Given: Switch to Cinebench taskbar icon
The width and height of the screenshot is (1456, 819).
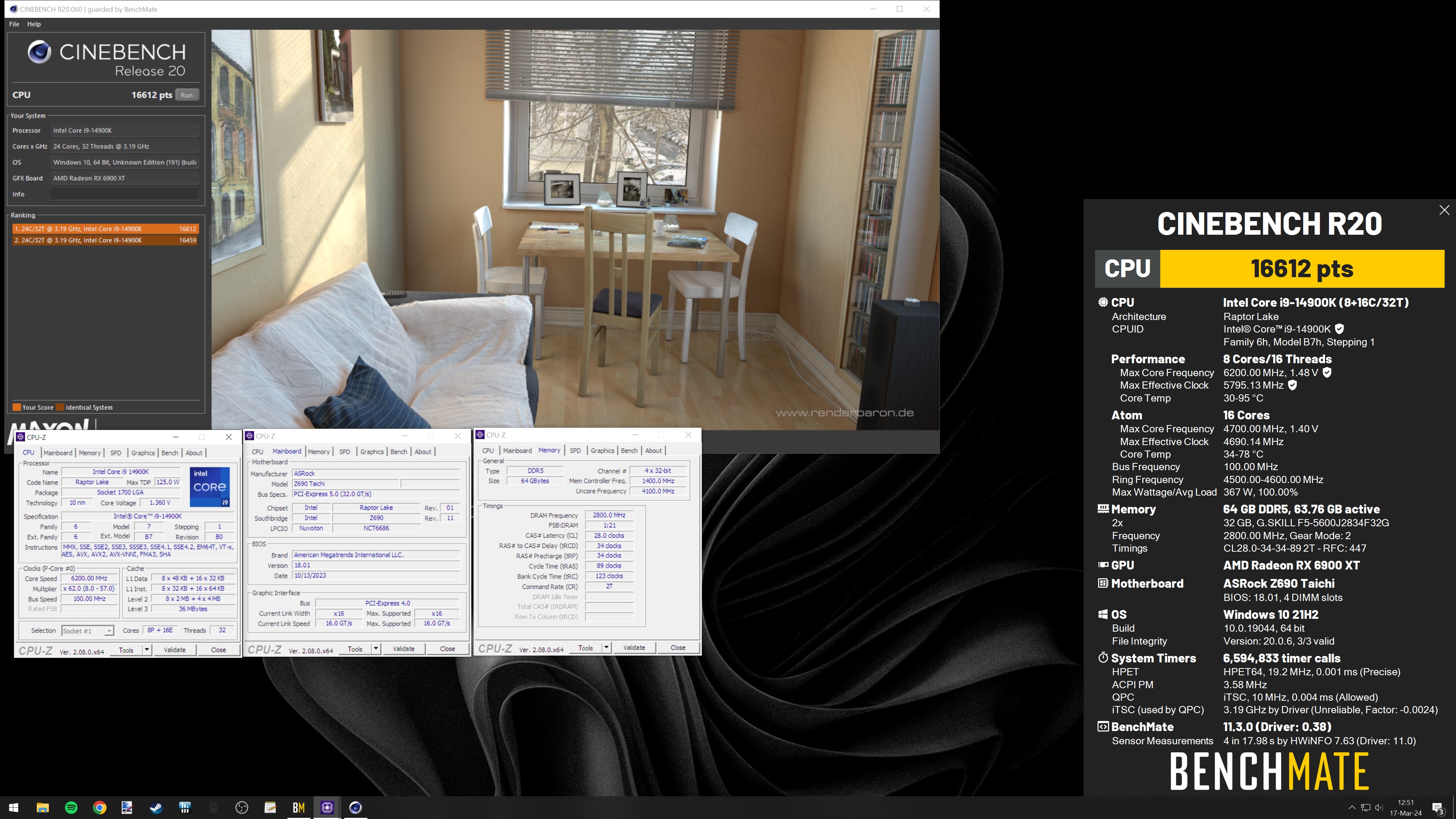Looking at the screenshot, I should (x=356, y=808).
